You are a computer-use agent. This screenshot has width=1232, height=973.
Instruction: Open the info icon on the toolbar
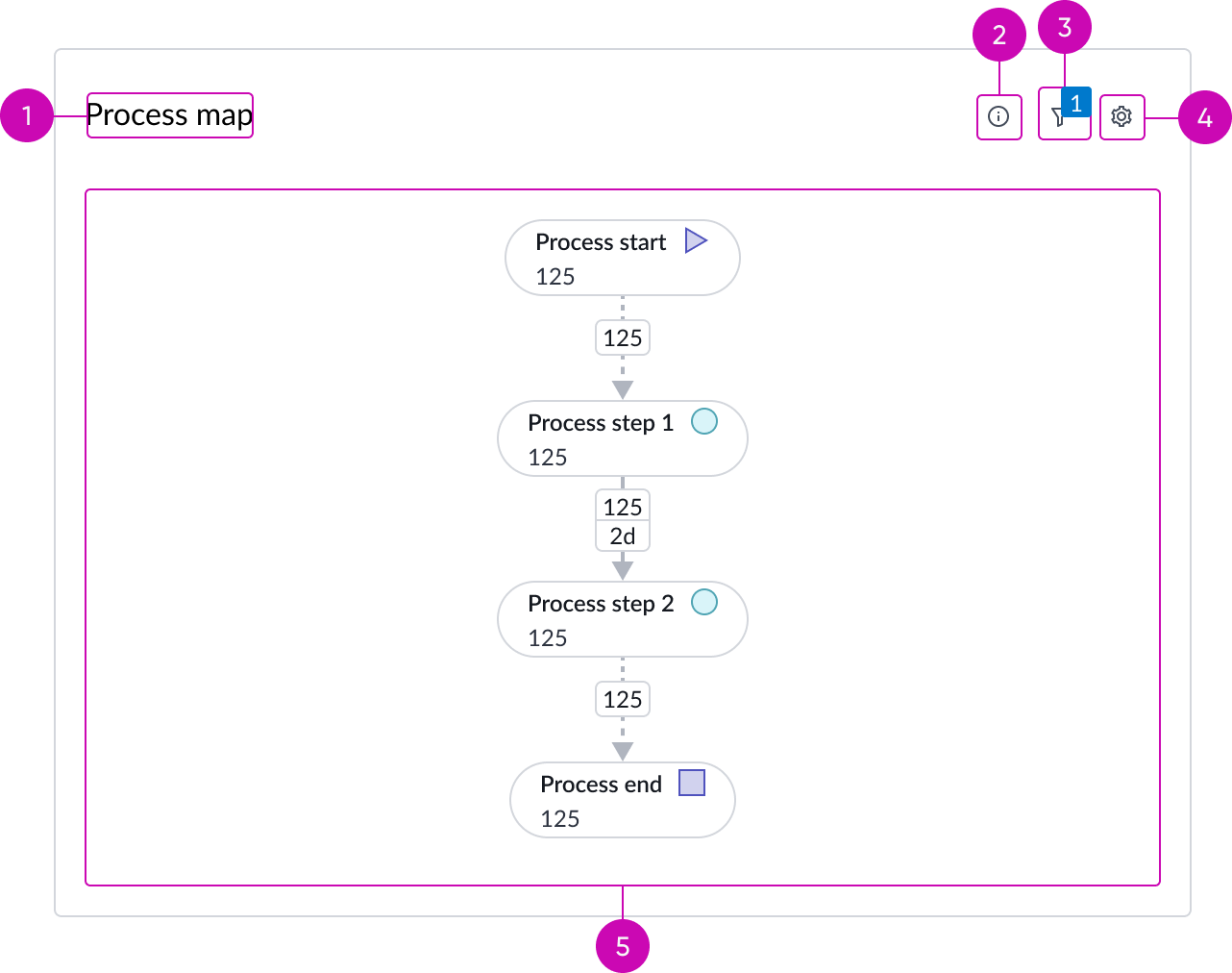point(998,115)
